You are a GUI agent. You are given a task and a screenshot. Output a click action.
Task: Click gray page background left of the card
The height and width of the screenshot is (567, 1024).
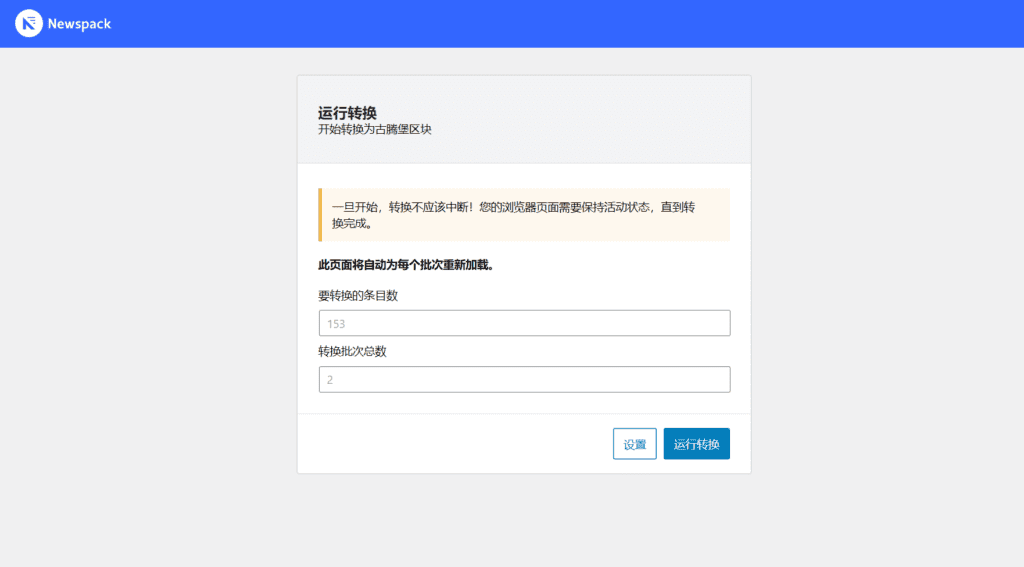point(150,300)
